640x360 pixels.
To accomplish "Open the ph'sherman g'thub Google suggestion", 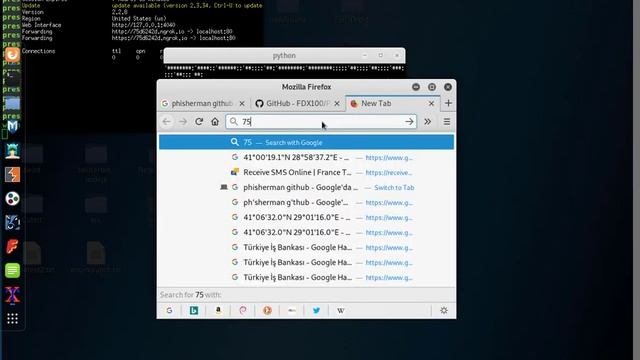I will [306, 202].
